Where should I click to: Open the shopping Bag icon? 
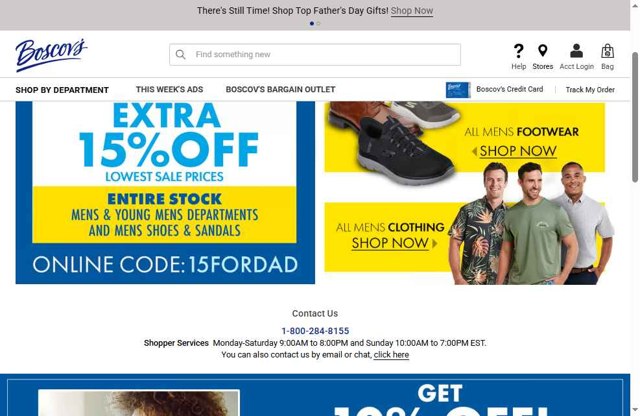point(607,51)
